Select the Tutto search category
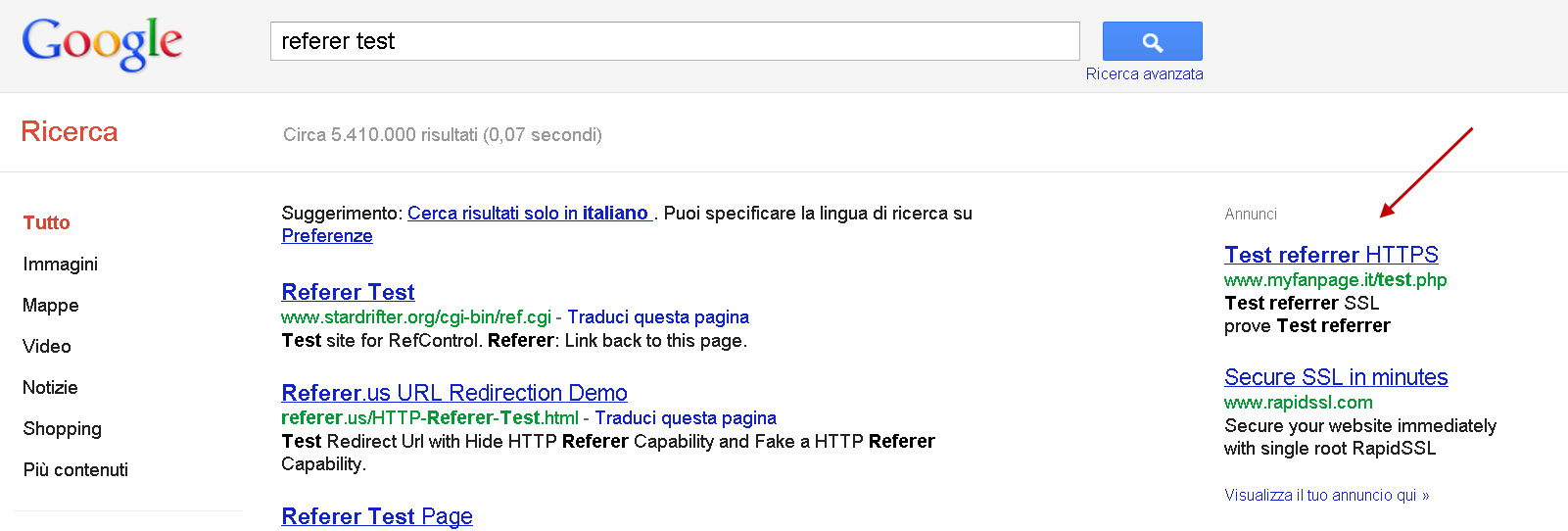Viewport: 1568px width, 531px height. coord(46,223)
